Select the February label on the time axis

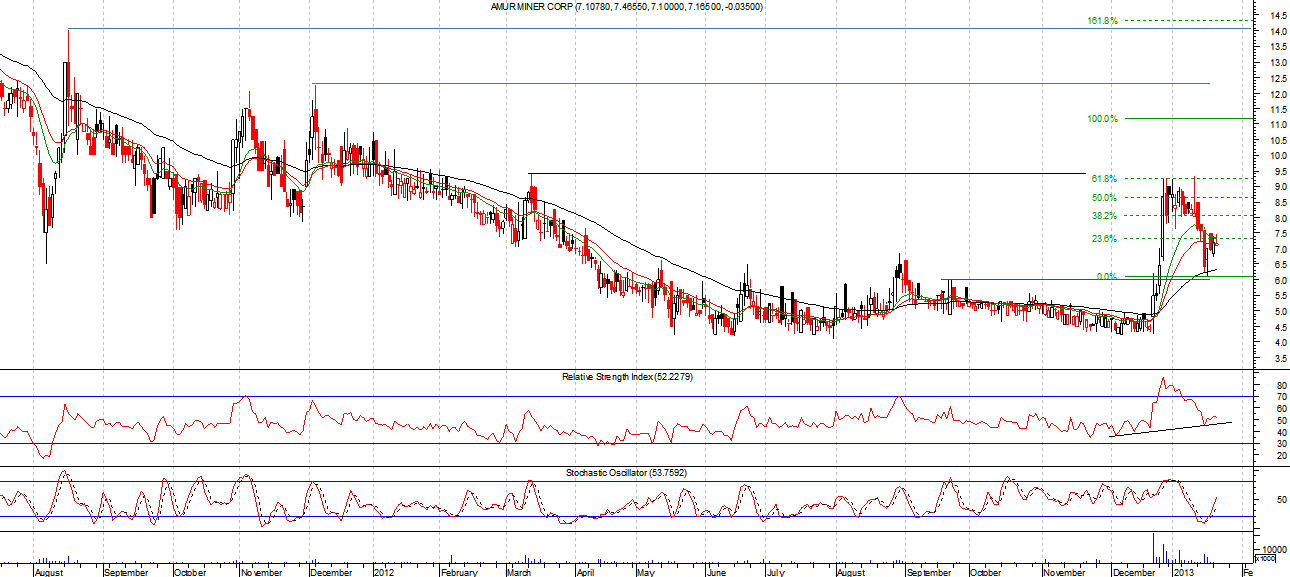459,572
